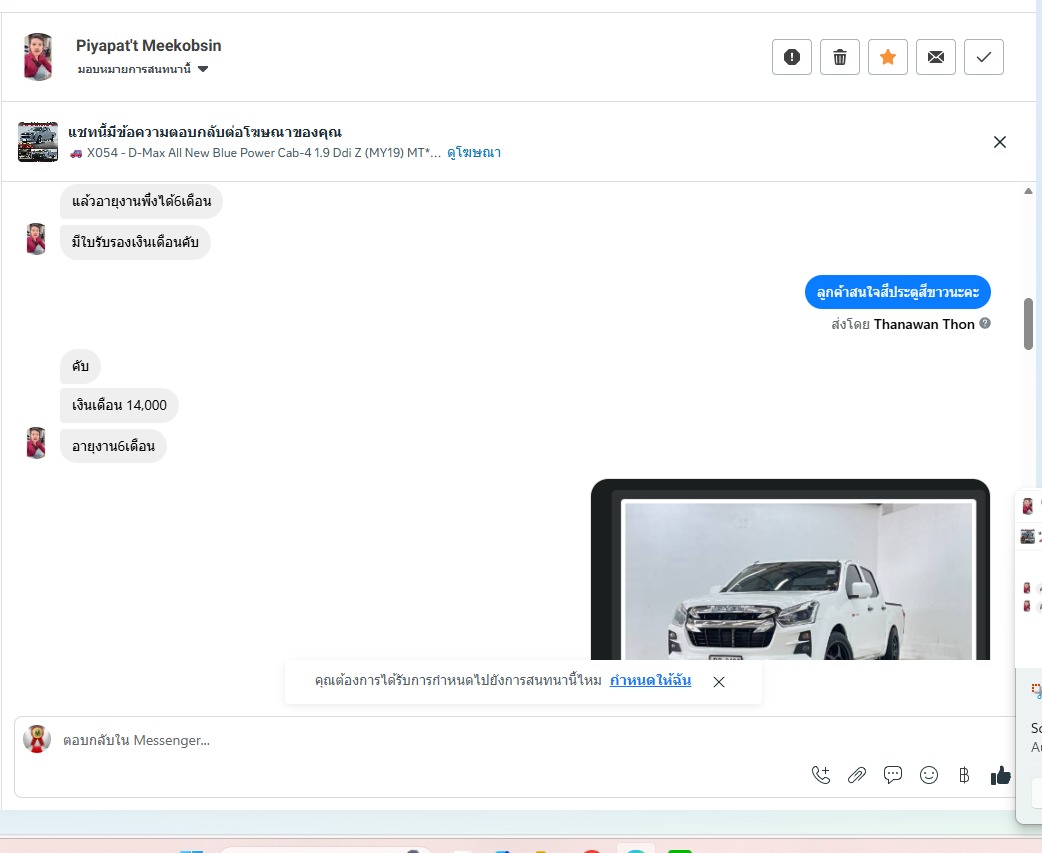Viewport: 1042px width, 853px height.
Task: Select message อายุงาน6เดือน
Action: [113, 446]
